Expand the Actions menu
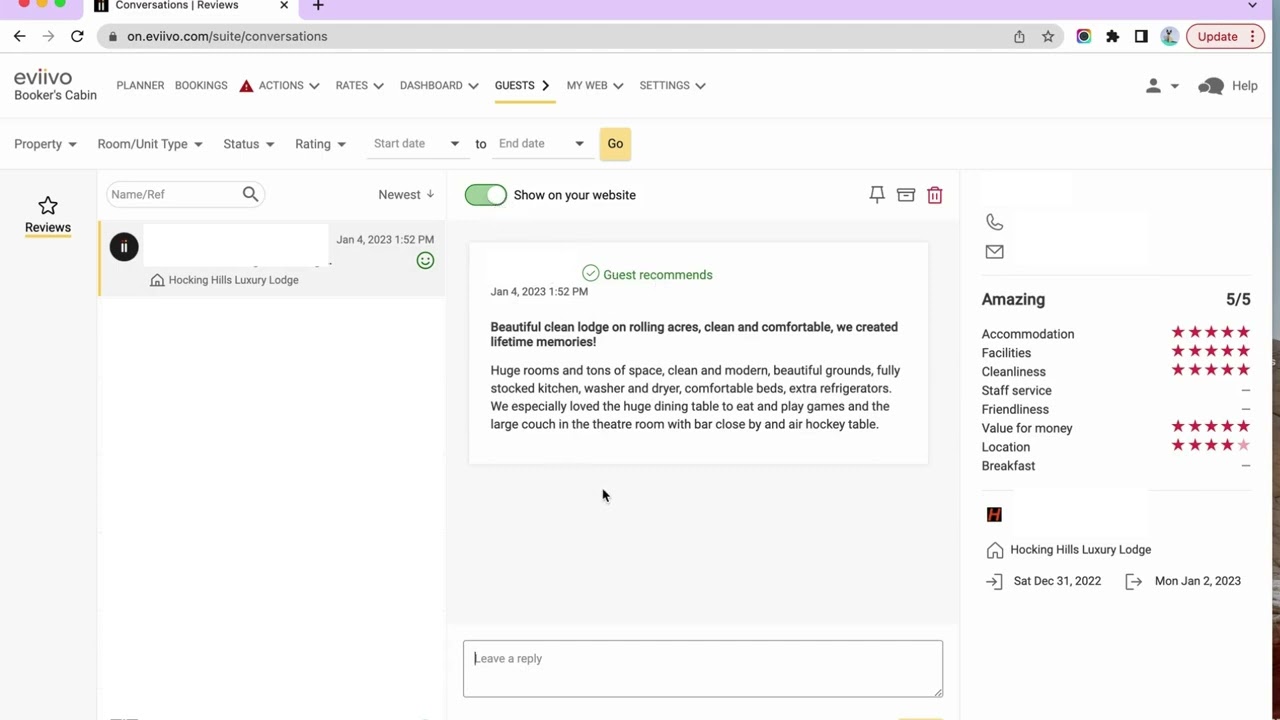Screen dimensions: 1280x720 289,86
